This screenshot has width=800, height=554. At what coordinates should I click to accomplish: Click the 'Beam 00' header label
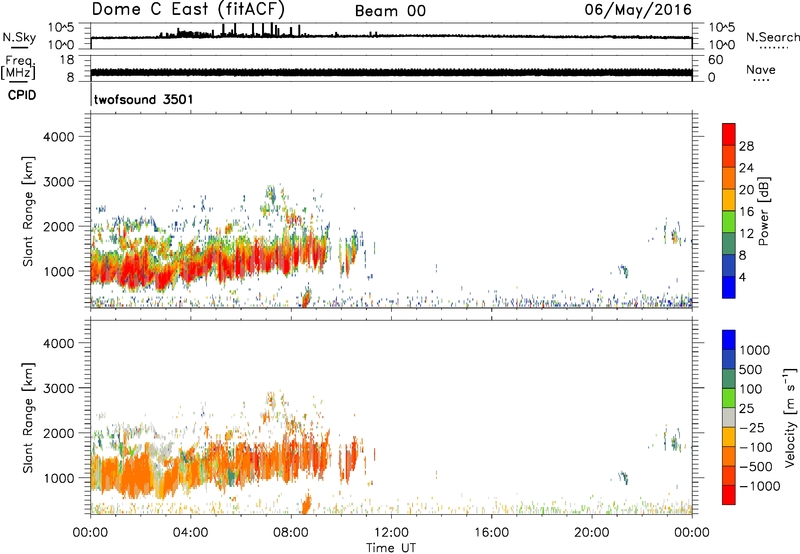click(390, 11)
